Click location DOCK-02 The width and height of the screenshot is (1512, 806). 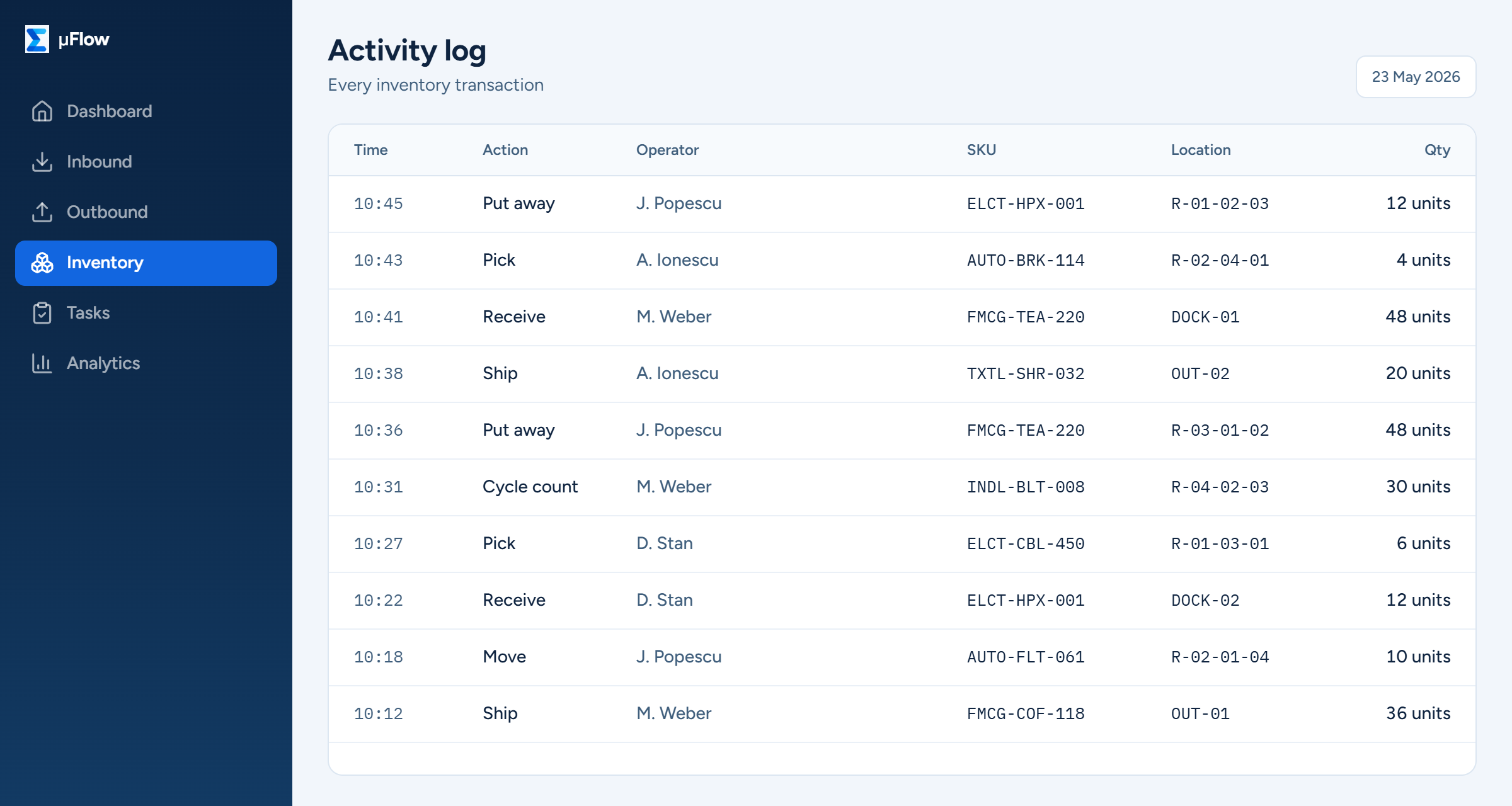pyautogui.click(x=1205, y=601)
